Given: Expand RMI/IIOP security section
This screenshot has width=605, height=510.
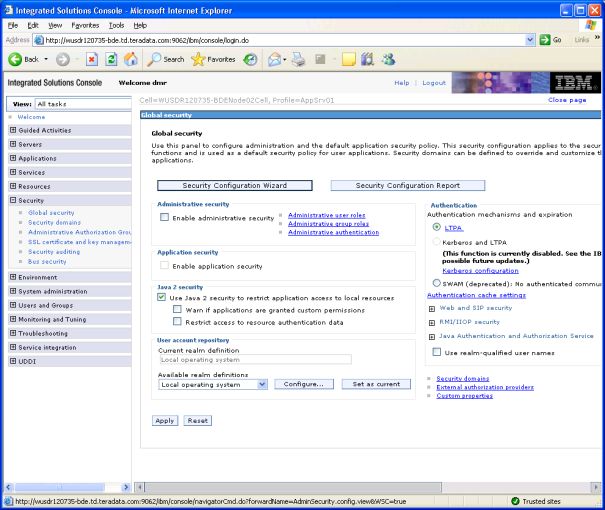Looking at the screenshot, I should 432,323.
